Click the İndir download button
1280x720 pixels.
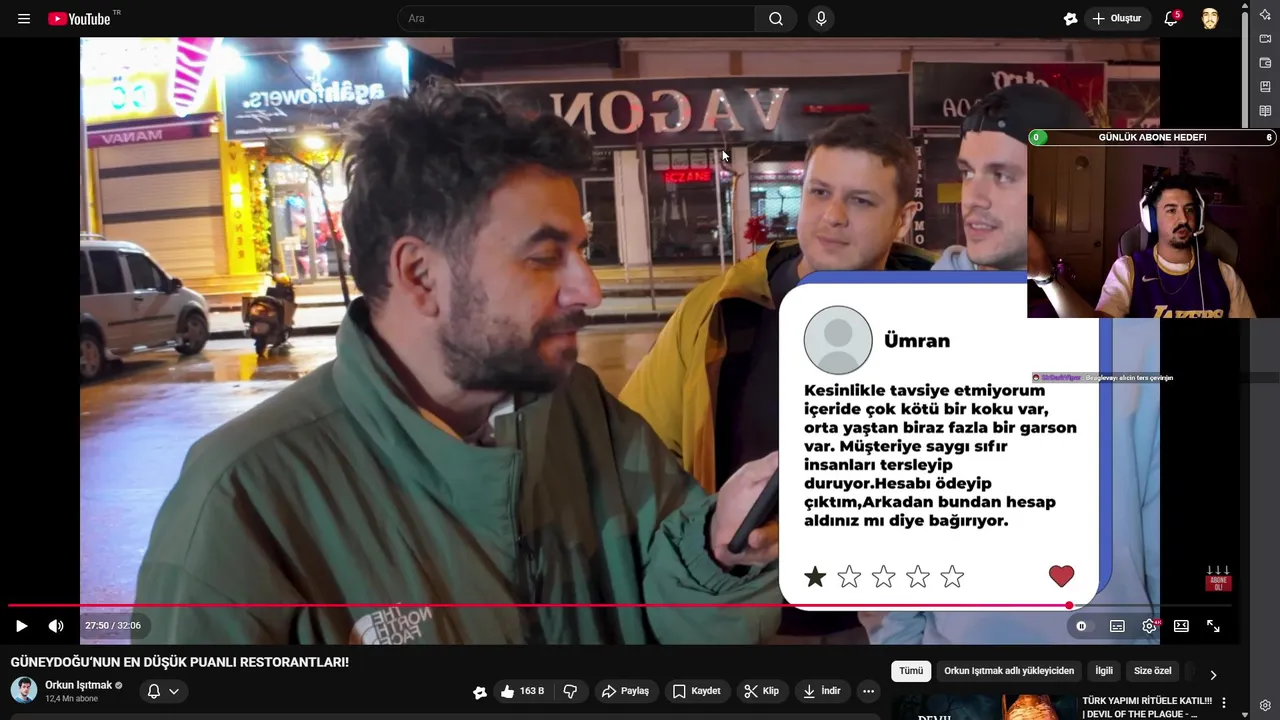coord(822,691)
